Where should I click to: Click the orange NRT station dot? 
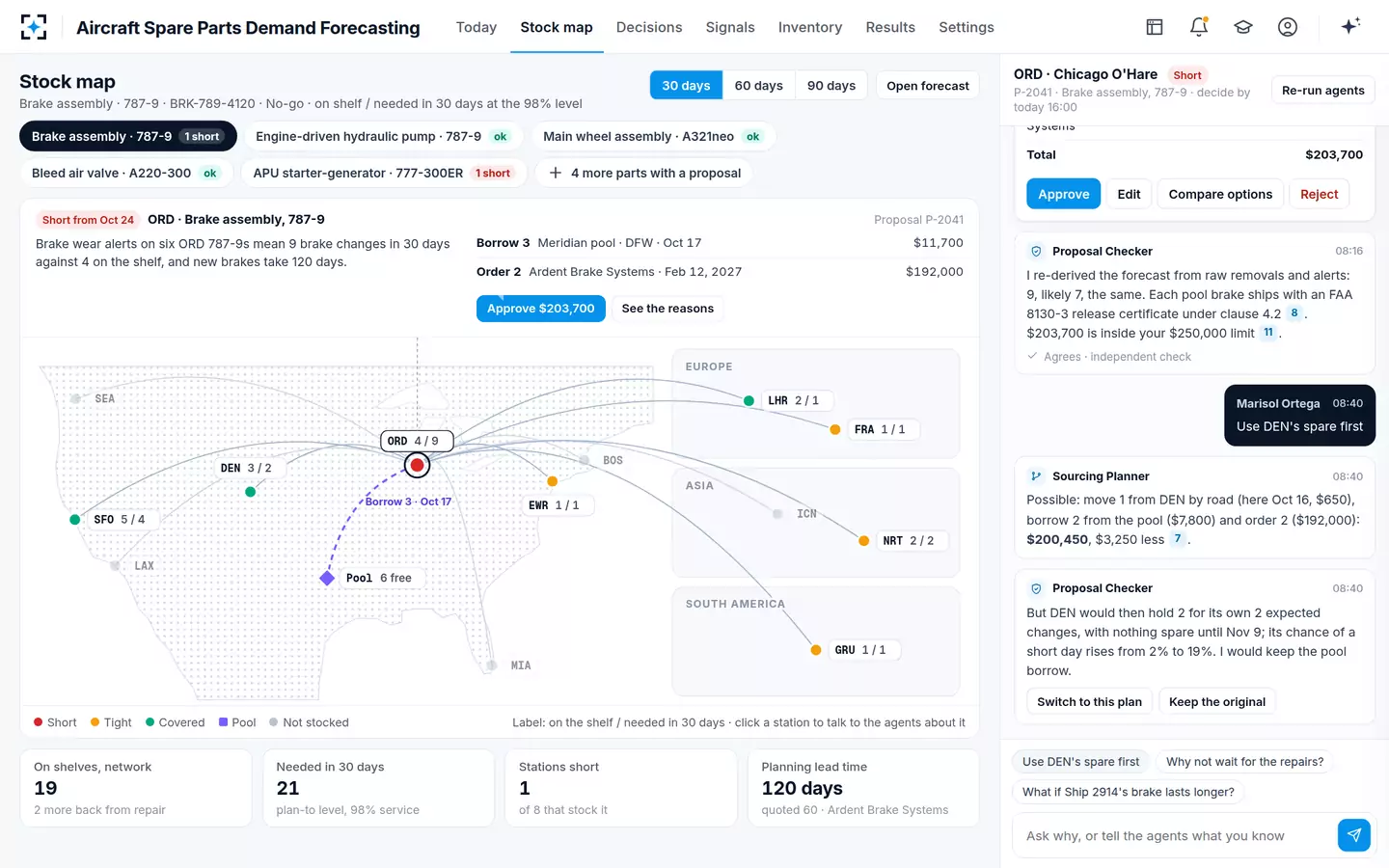coord(863,541)
